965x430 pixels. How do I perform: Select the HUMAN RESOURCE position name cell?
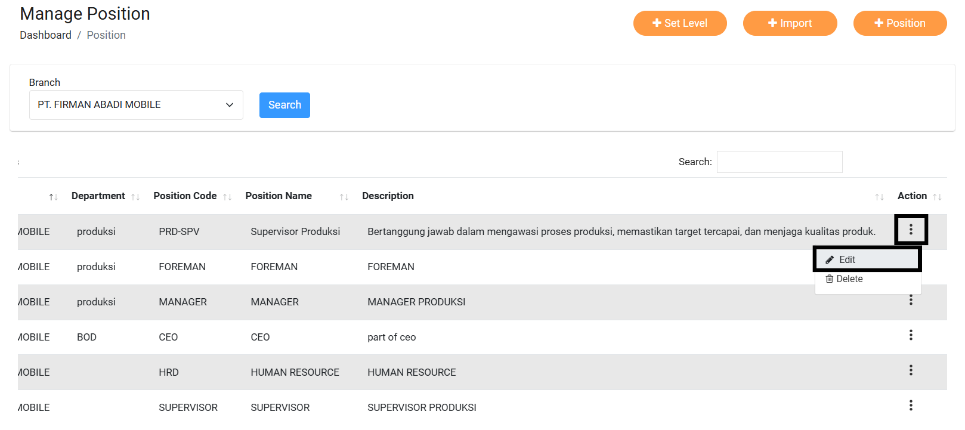295,373
